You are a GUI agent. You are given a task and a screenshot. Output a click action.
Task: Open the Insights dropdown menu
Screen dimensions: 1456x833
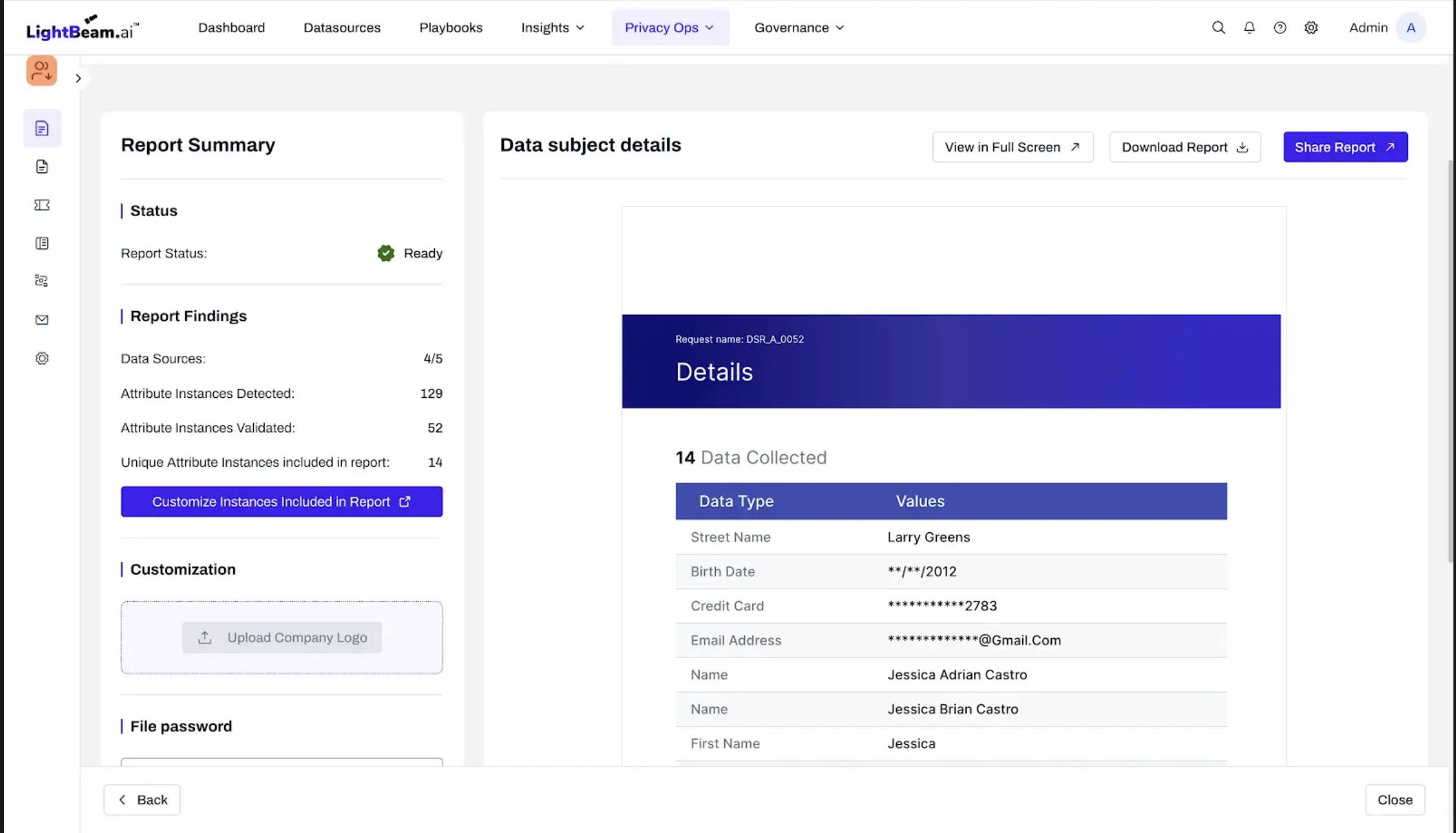click(553, 28)
